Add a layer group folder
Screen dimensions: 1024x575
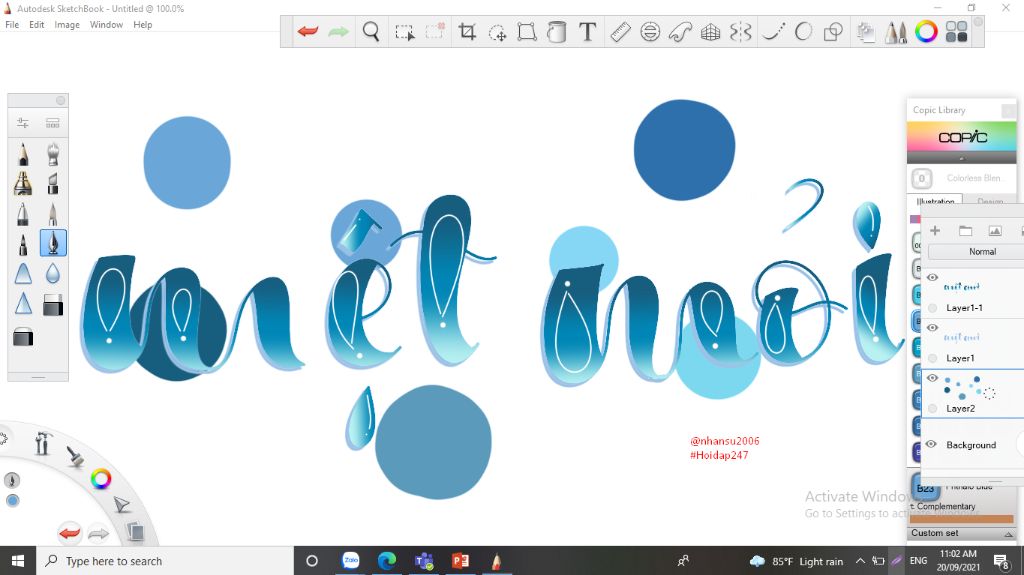965,231
